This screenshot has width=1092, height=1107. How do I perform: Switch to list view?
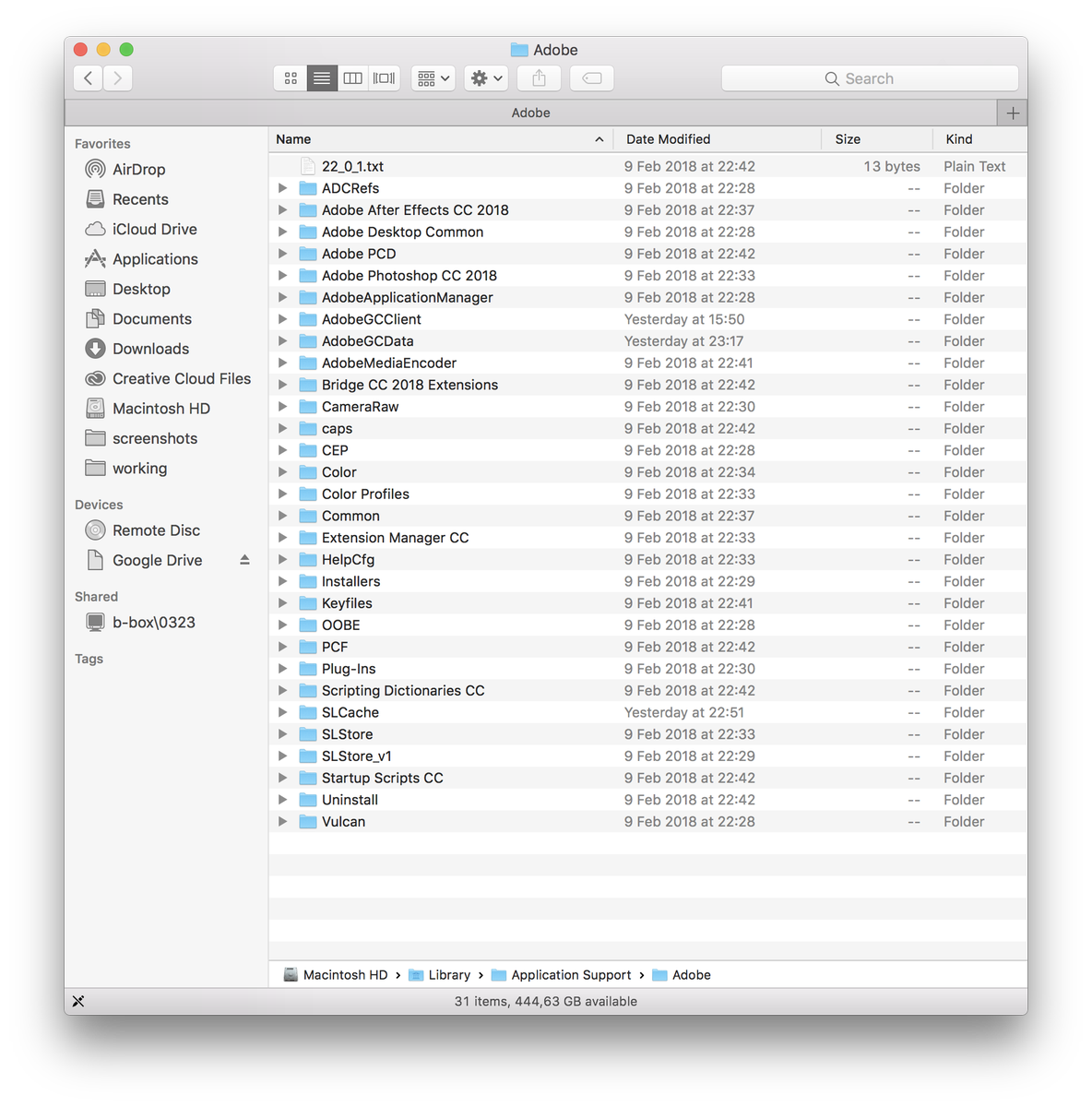coord(322,78)
